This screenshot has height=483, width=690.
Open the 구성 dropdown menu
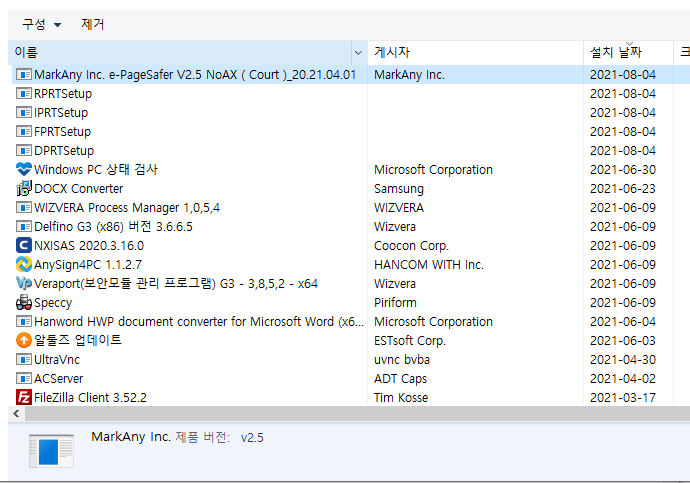[42, 24]
